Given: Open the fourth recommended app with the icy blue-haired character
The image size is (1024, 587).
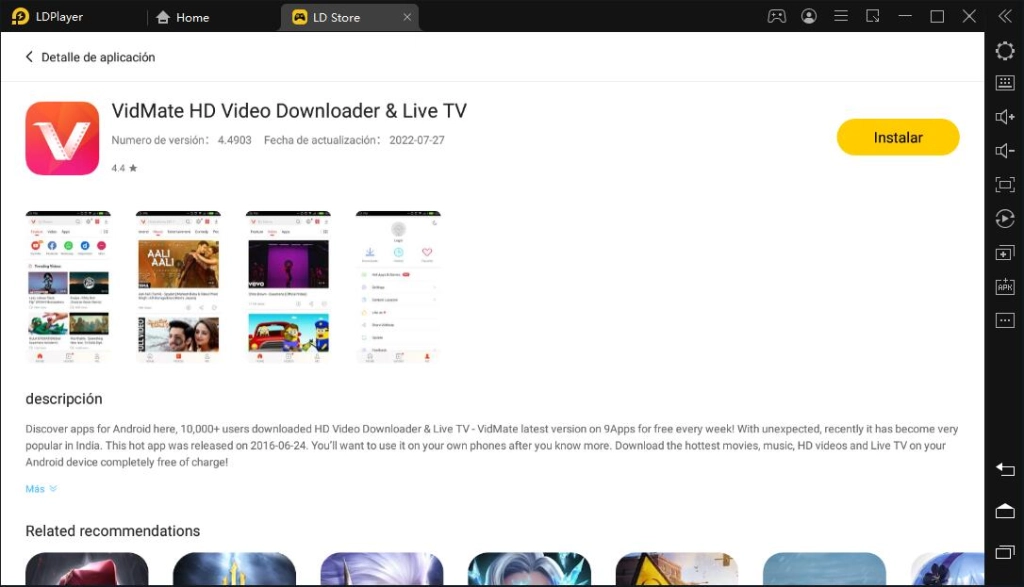Looking at the screenshot, I should click(x=530, y=569).
